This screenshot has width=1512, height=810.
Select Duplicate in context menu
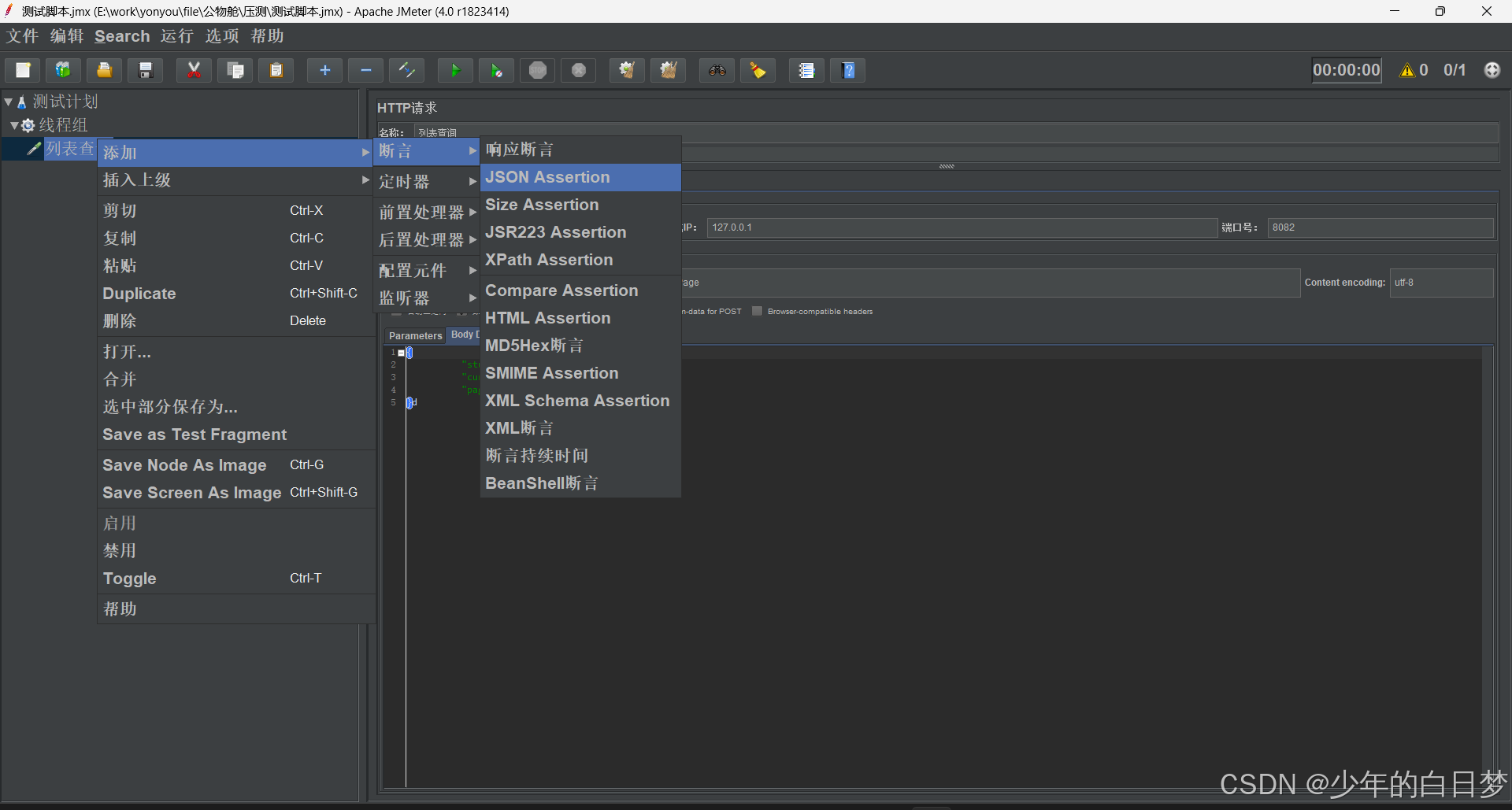tap(235, 294)
